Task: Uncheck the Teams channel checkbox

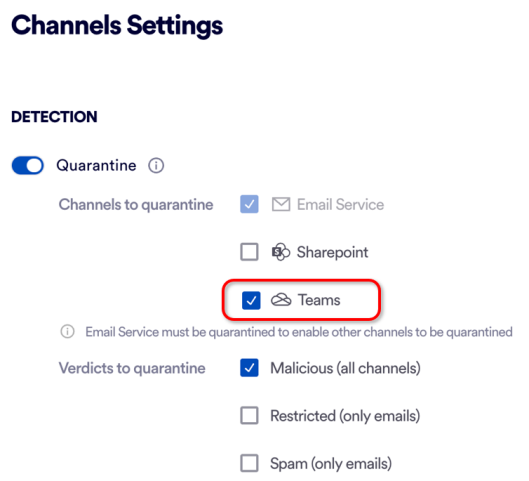Action: pos(251,300)
